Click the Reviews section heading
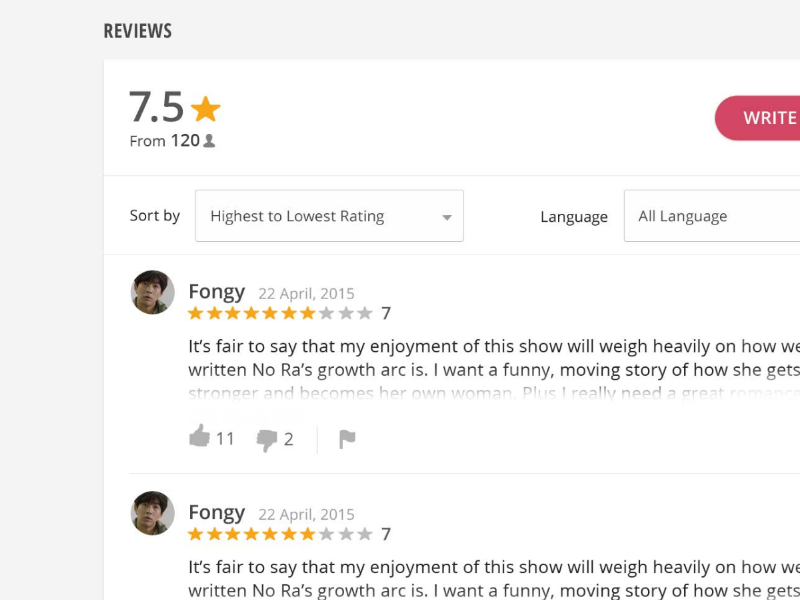The image size is (800, 600). tap(138, 31)
